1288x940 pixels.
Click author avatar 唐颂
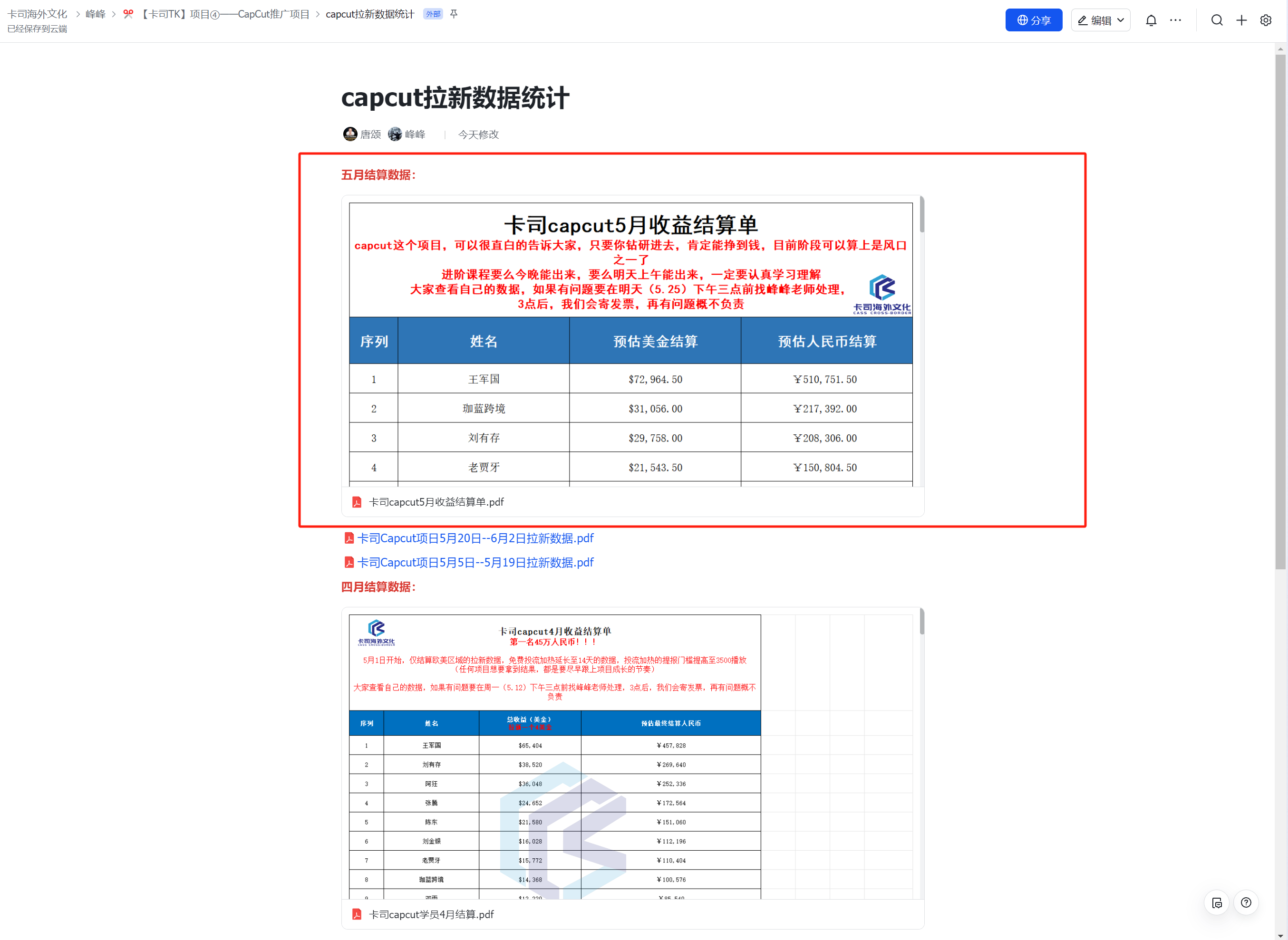coord(350,134)
